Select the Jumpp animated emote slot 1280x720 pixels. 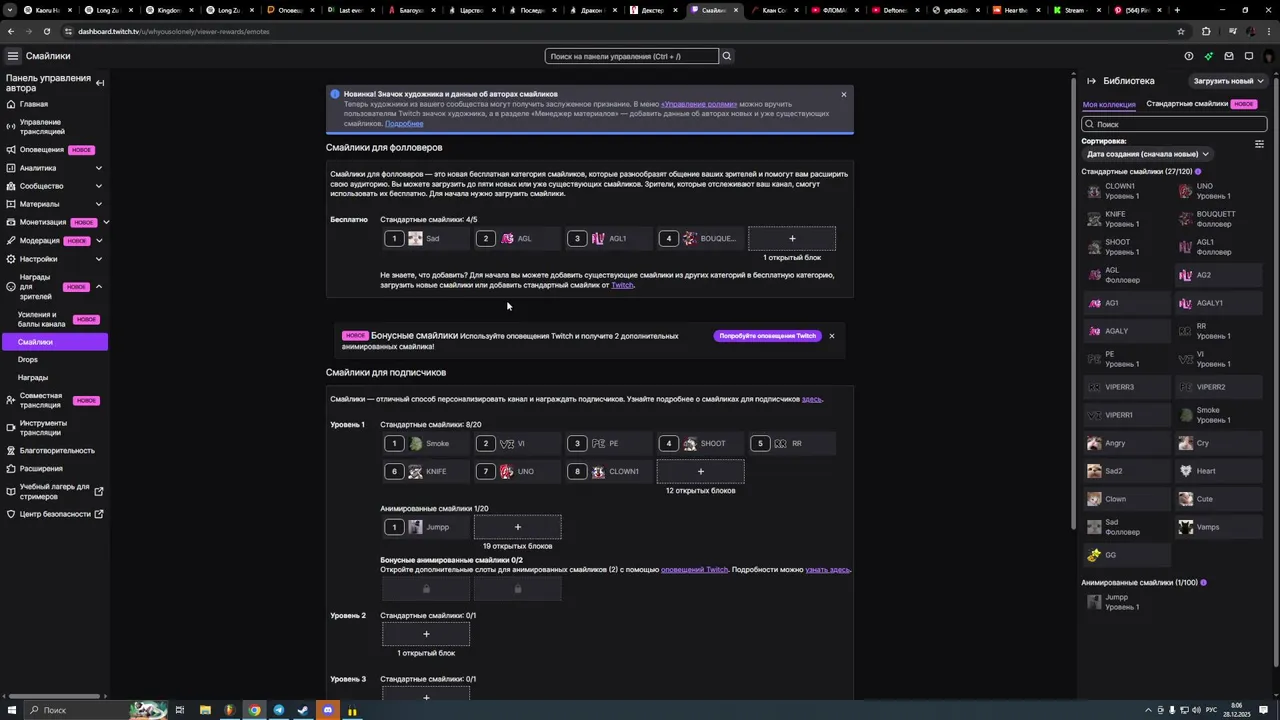pos(426,527)
